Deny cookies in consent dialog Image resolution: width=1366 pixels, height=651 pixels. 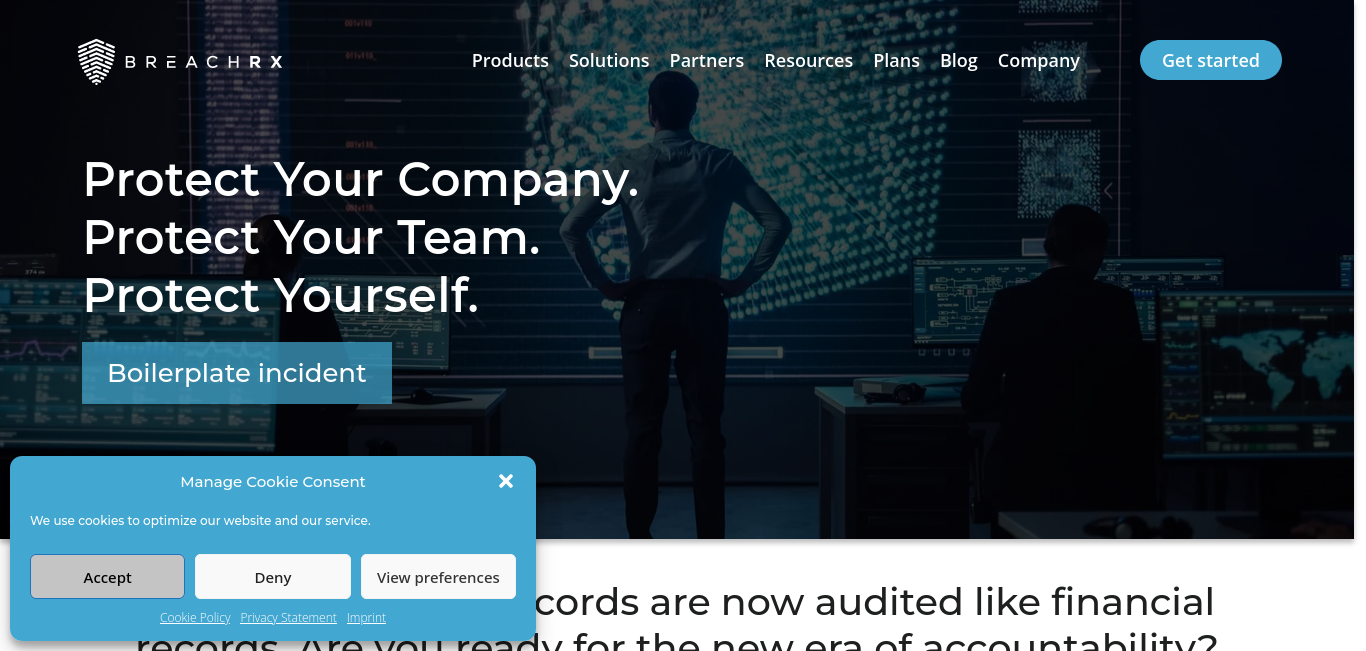point(273,577)
